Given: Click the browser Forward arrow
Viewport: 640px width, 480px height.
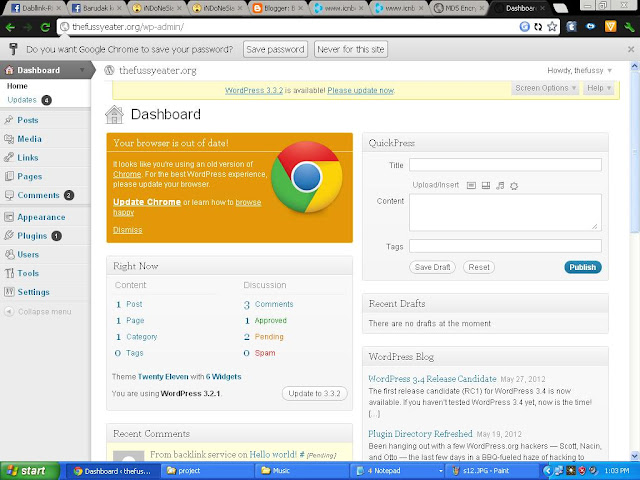Looking at the screenshot, I should [27, 27].
